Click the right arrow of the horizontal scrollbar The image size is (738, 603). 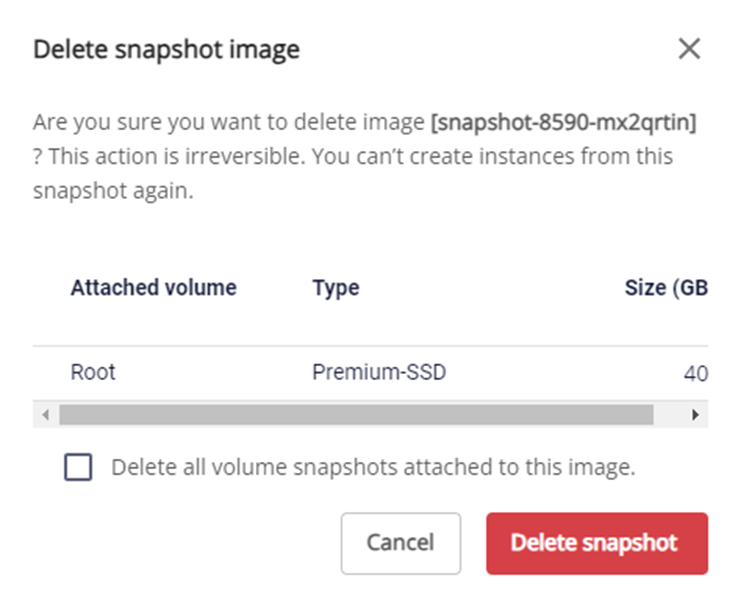[x=696, y=414]
